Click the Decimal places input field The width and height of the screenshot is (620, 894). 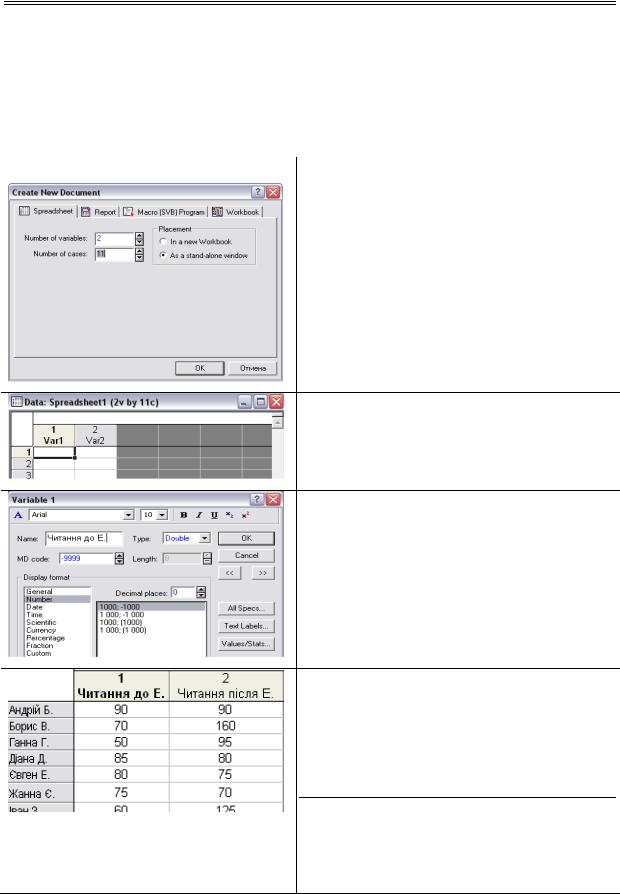pyautogui.click(x=183, y=593)
